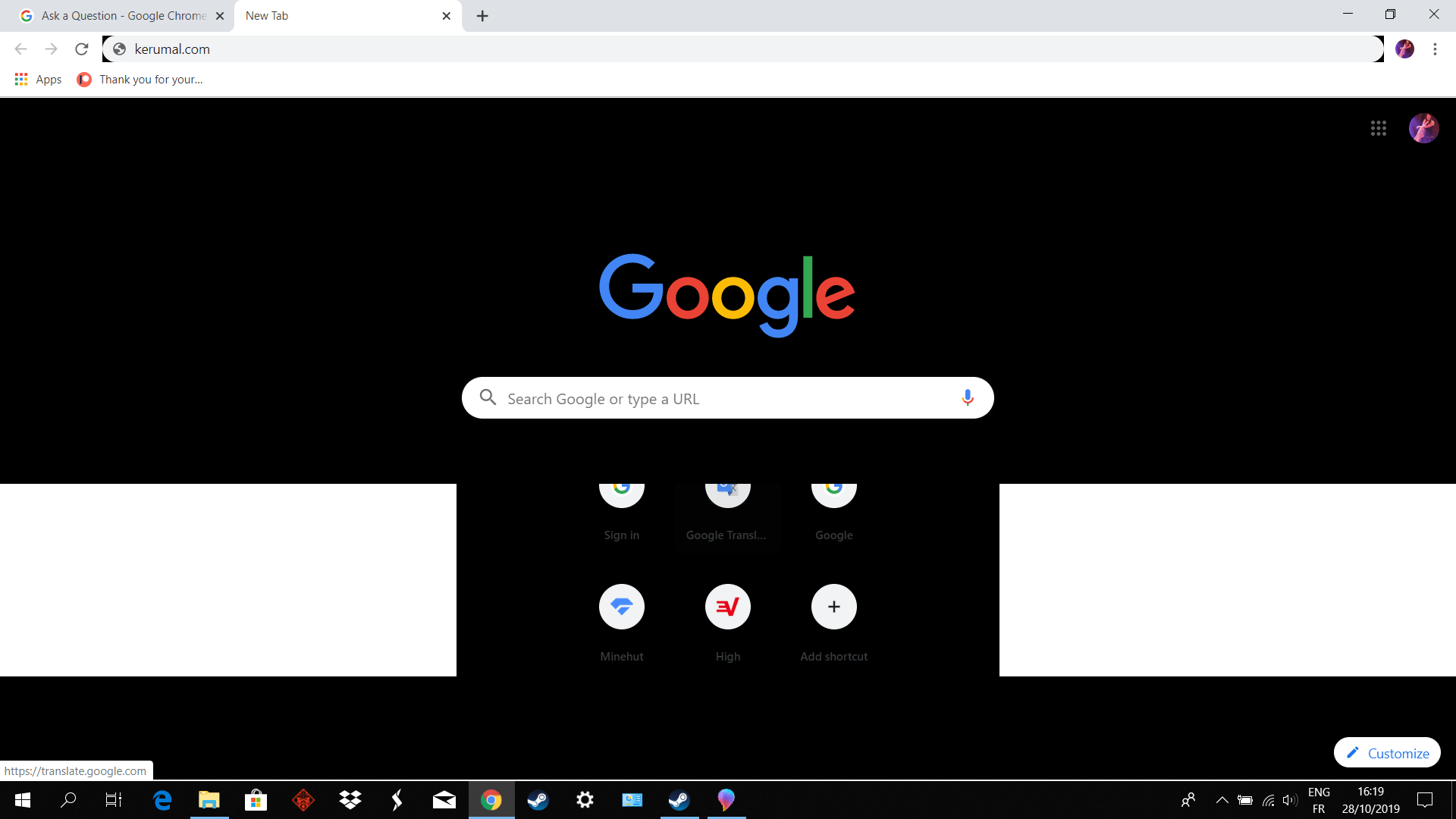The height and width of the screenshot is (819, 1456).
Task: Launch Steam from the taskbar
Action: coord(538,800)
